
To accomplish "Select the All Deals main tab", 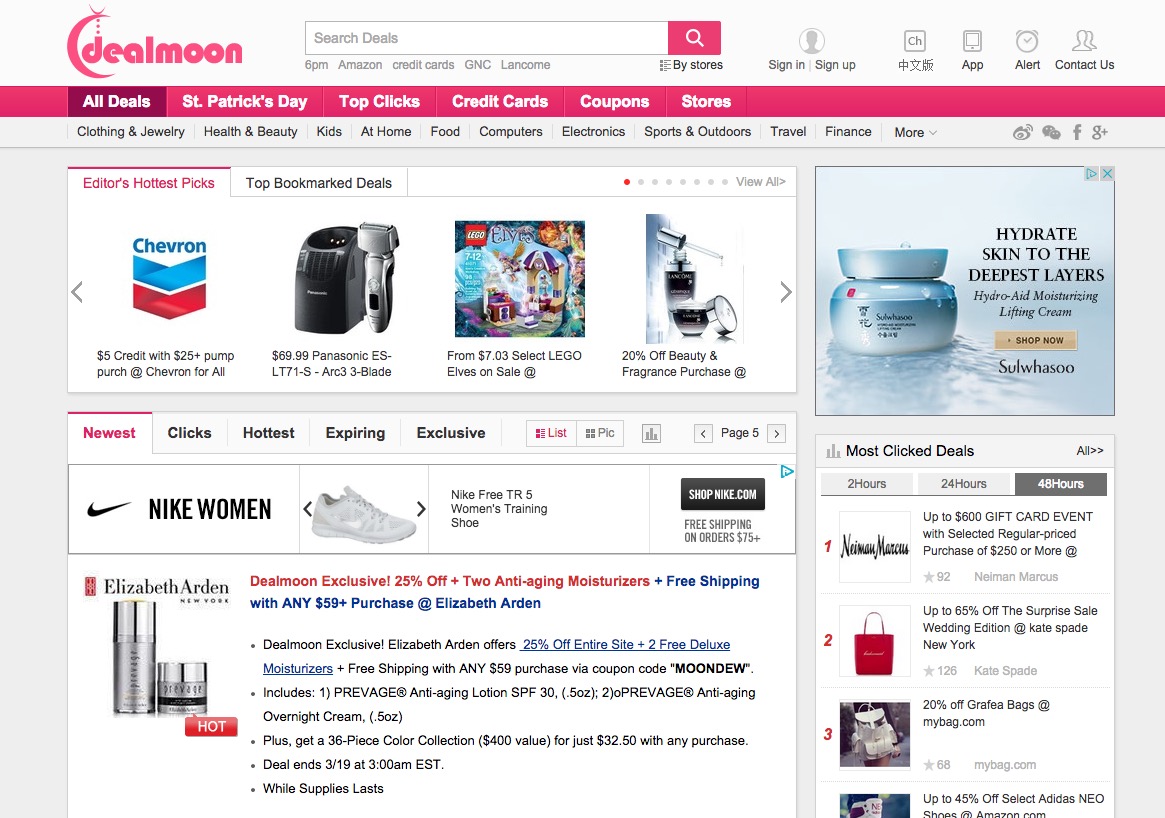I will pyautogui.click(x=117, y=102).
